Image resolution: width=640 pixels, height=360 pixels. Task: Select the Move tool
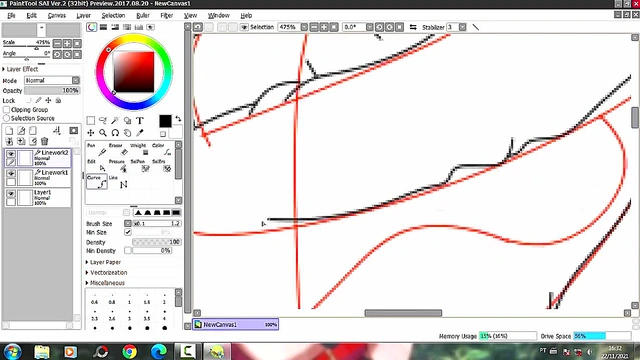click(91, 133)
